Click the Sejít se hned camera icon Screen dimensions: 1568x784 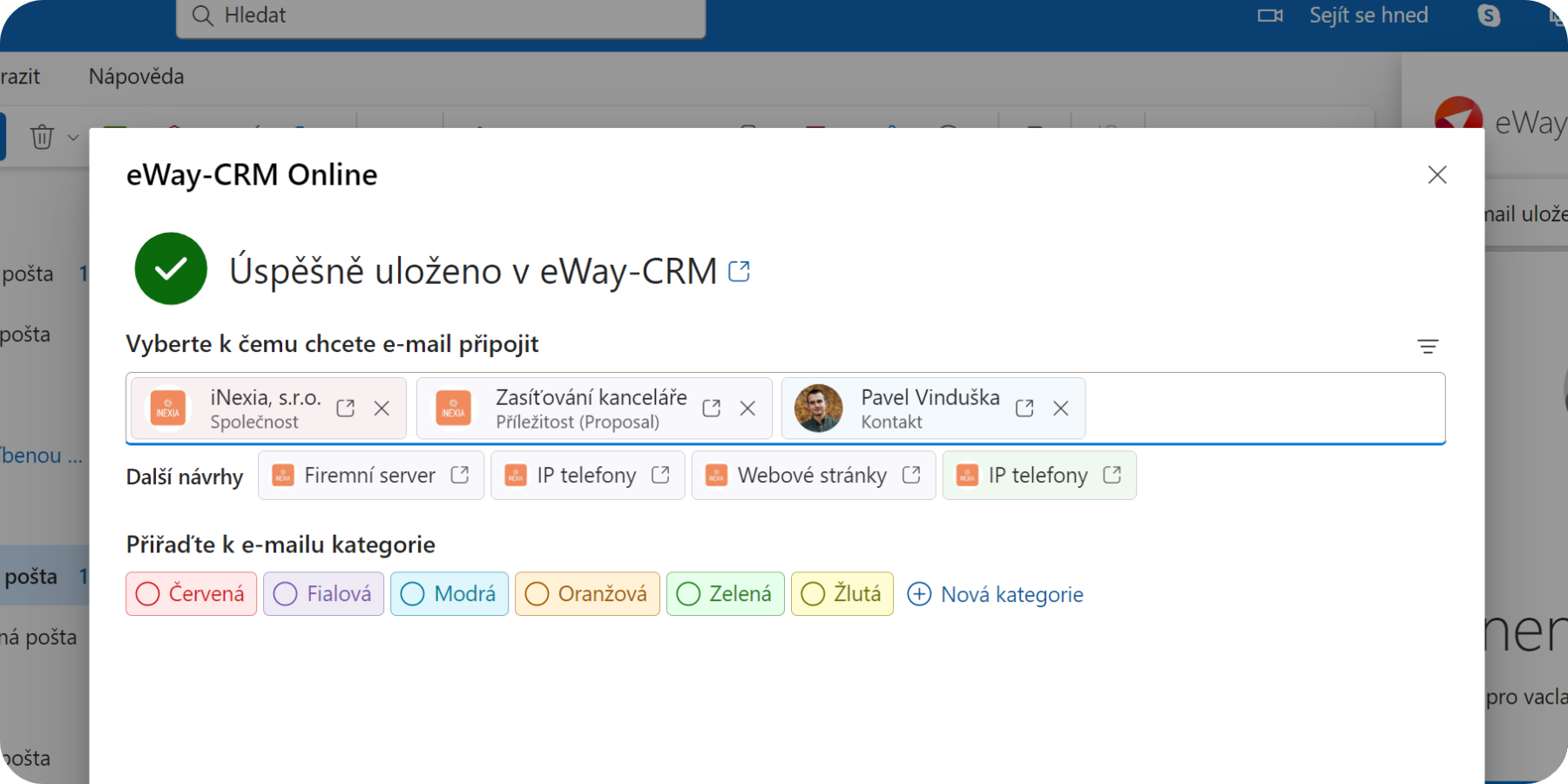tap(1270, 15)
